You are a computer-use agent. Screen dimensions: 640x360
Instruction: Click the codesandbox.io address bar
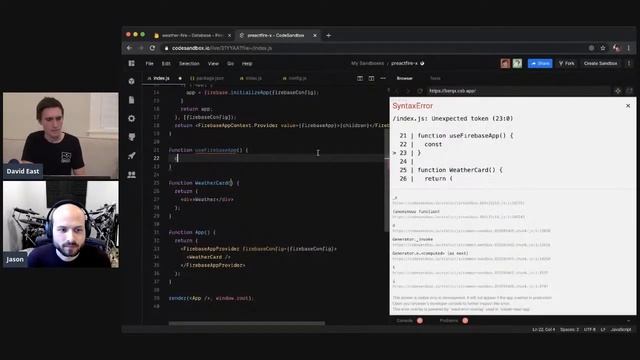coord(376,48)
